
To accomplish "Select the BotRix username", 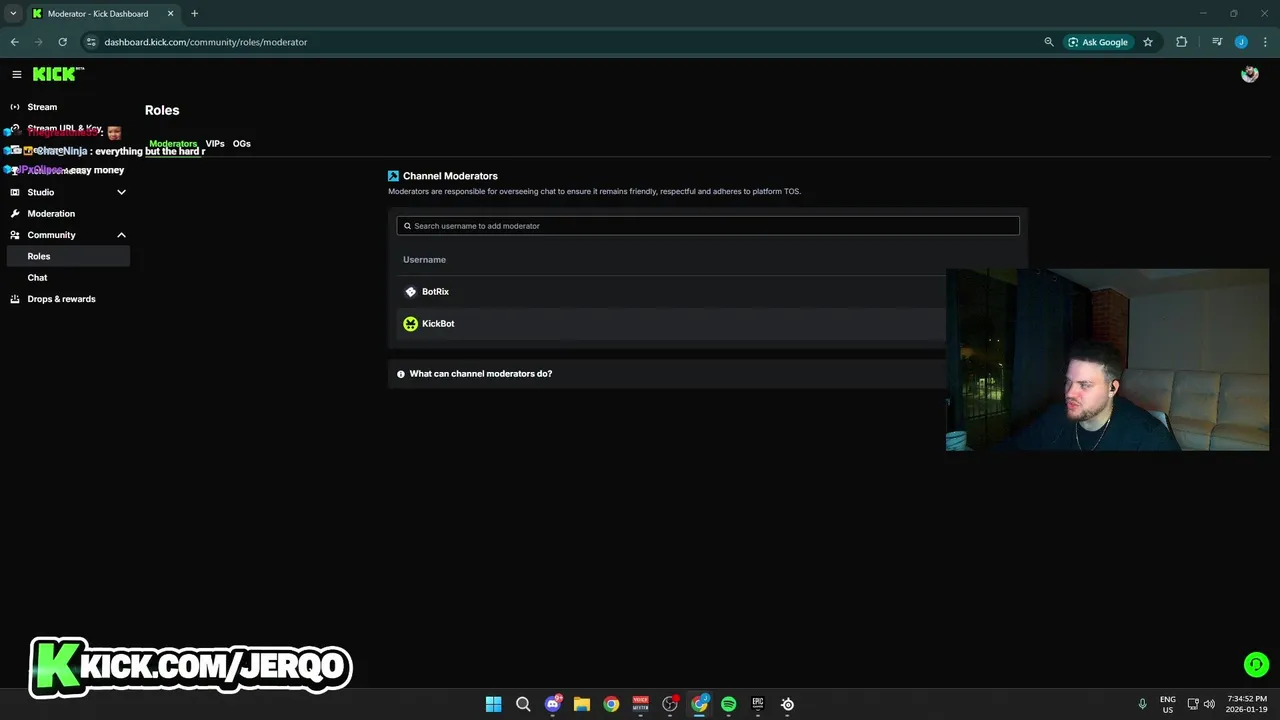I will pyautogui.click(x=435, y=292).
